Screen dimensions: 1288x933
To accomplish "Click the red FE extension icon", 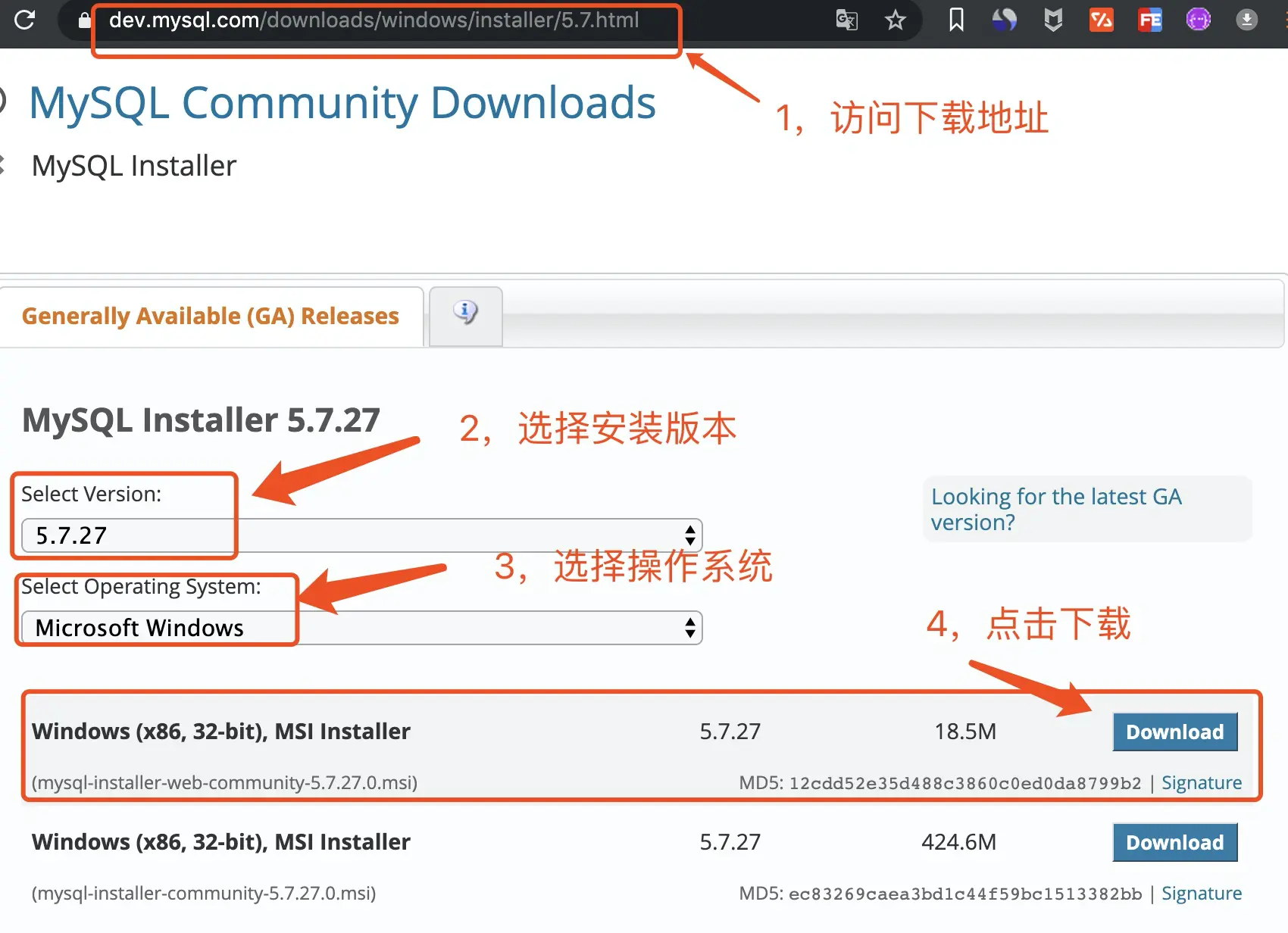I will tap(1150, 20).
